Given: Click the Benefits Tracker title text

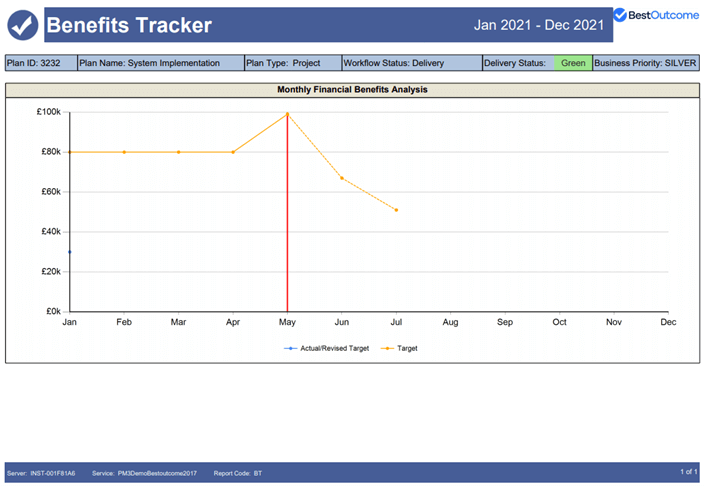Looking at the screenshot, I should click(129, 25).
